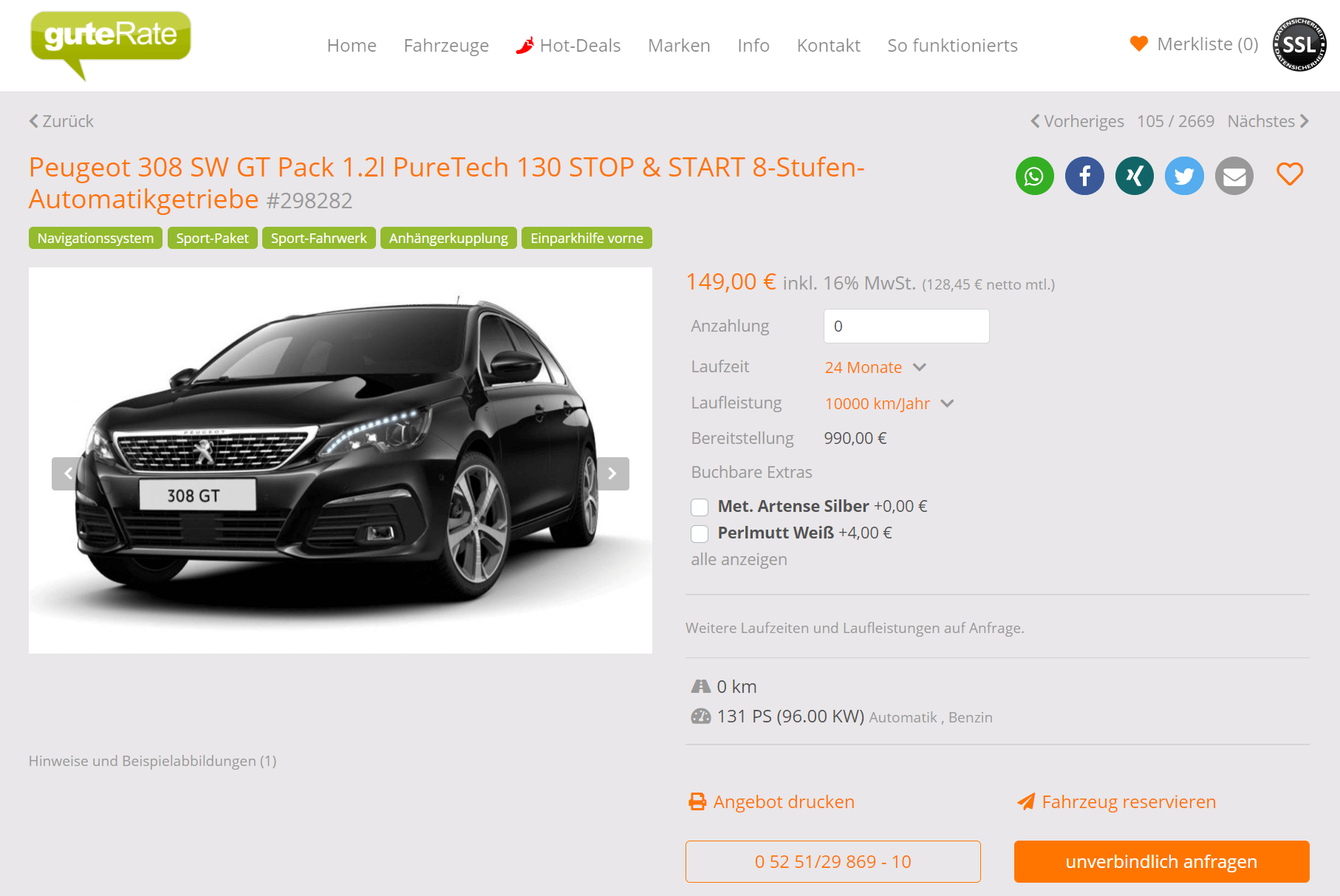Open Fahrzeuge menu item
This screenshot has height=896, width=1340.
pyautogui.click(x=446, y=45)
